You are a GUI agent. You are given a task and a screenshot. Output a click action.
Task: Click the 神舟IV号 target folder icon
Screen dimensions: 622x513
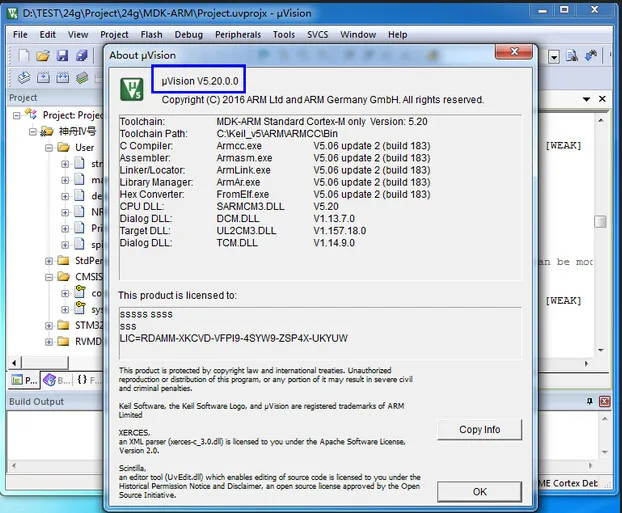pos(47,131)
